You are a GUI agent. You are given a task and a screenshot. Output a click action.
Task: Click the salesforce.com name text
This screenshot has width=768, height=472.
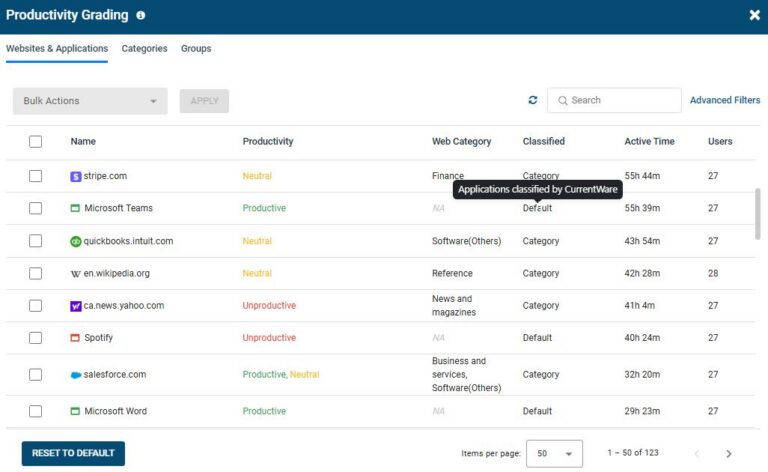click(115, 375)
